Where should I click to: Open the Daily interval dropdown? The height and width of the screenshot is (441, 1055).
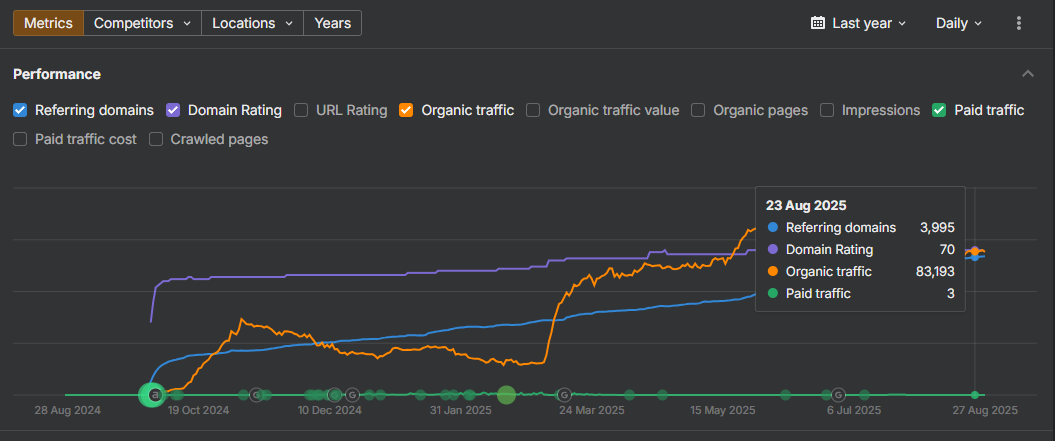click(x=958, y=23)
